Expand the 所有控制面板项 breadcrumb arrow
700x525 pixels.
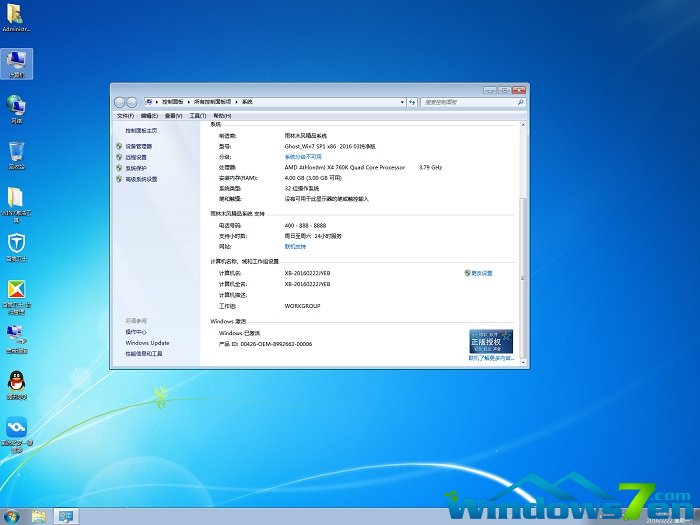[x=238, y=102]
